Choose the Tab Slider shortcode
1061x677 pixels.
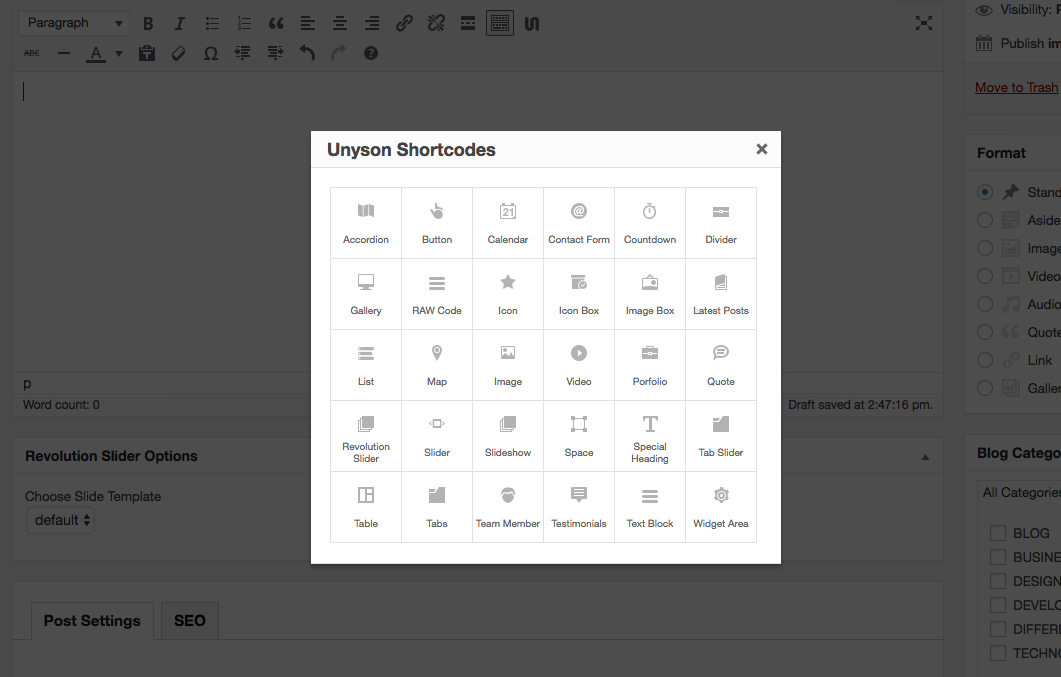coord(721,436)
